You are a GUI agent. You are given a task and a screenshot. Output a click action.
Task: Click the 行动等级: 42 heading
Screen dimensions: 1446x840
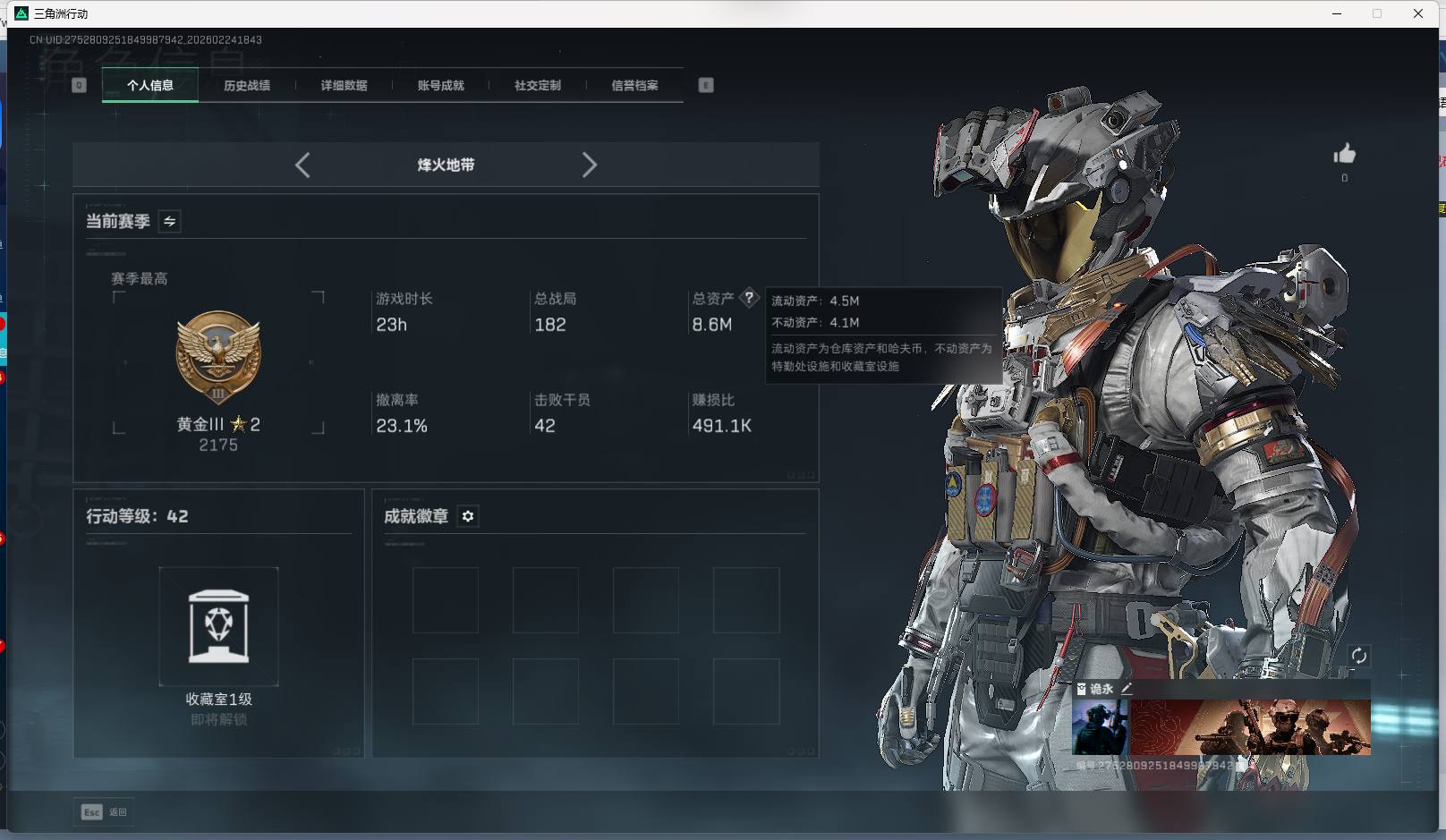[137, 516]
